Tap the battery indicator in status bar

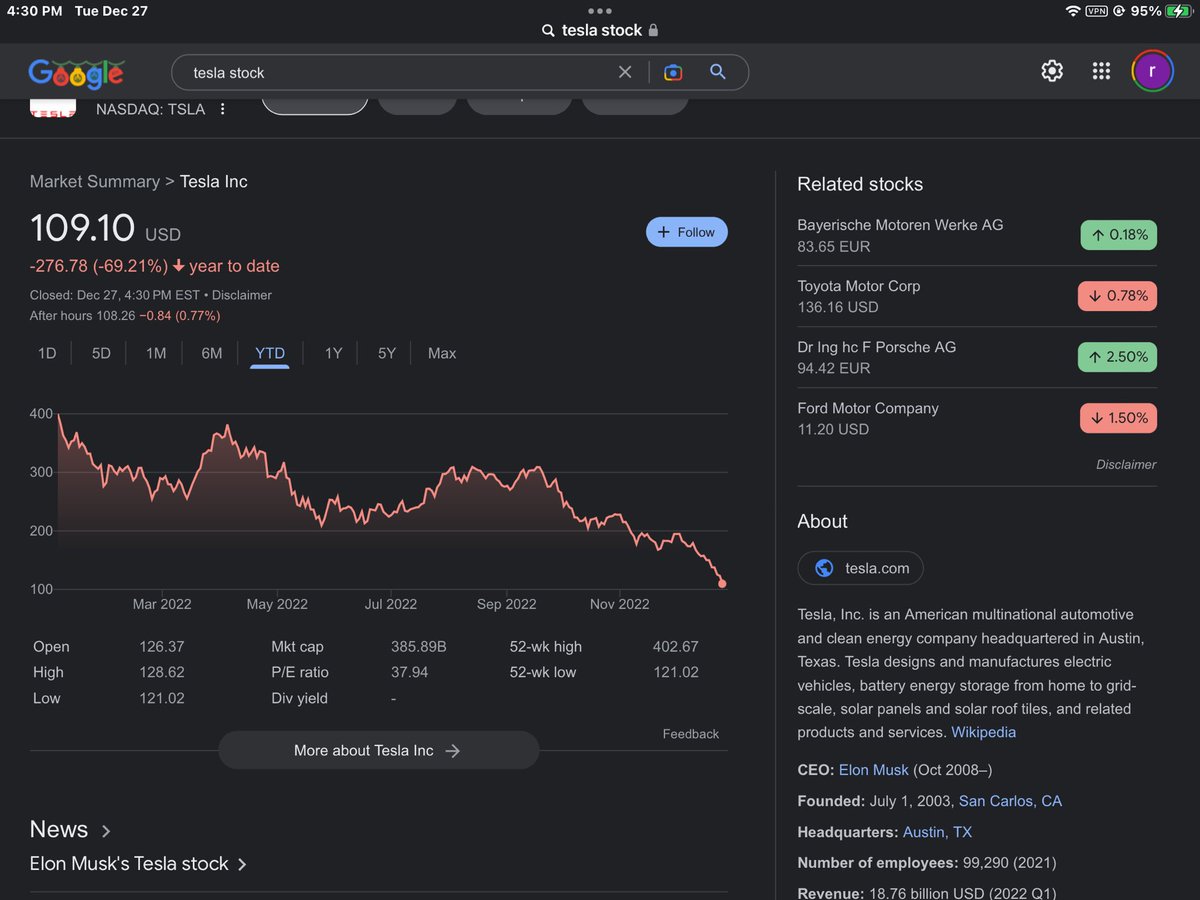click(1177, 11)
